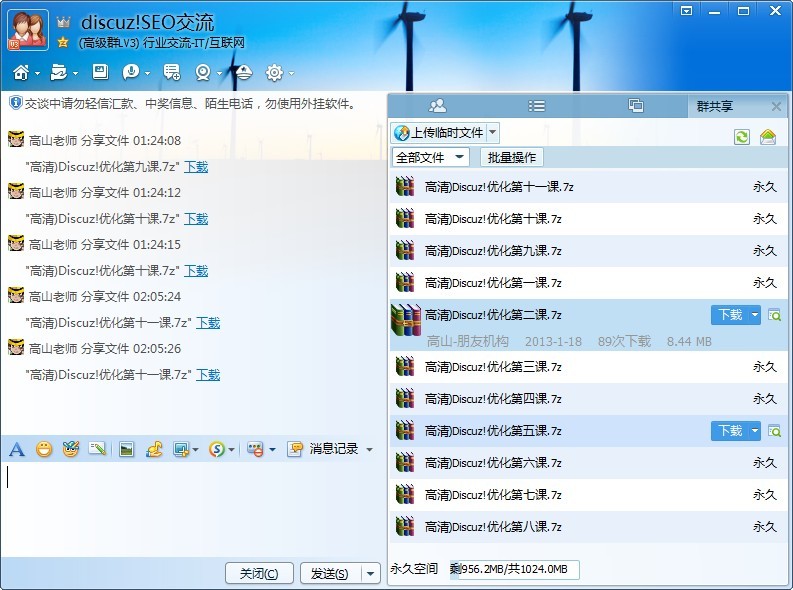Click 下载 link for 02:05:26 第十一课.7z message
This screenshot has height=590, width=793.
pos(208,375)
